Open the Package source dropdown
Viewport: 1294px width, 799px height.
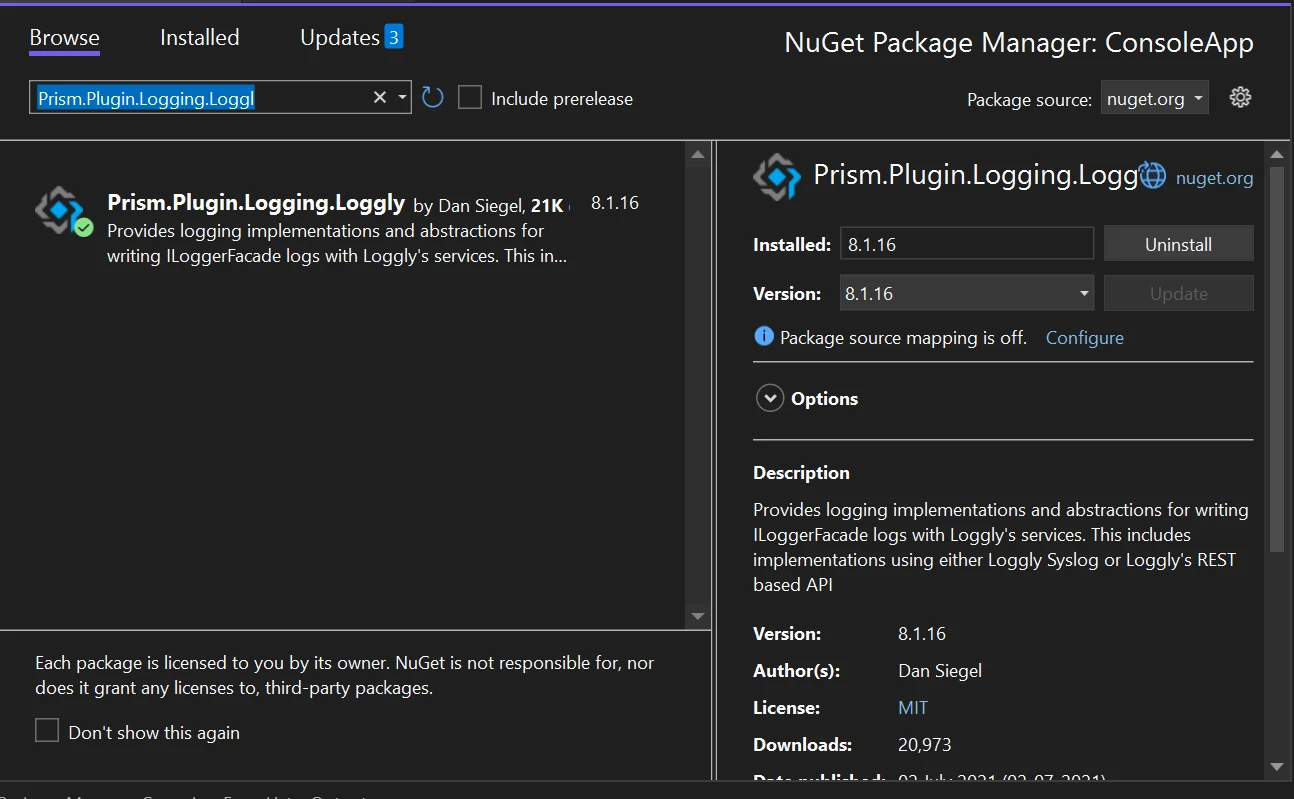(1155, 98)
